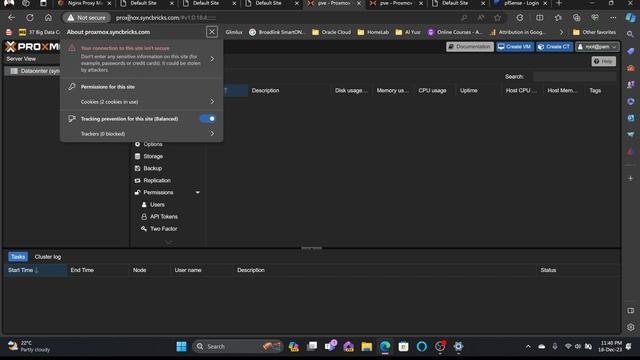The width and height of the screenshot is (640, 360).
Task: Select Permissions in the Datacenter menu
Action: 158,192
